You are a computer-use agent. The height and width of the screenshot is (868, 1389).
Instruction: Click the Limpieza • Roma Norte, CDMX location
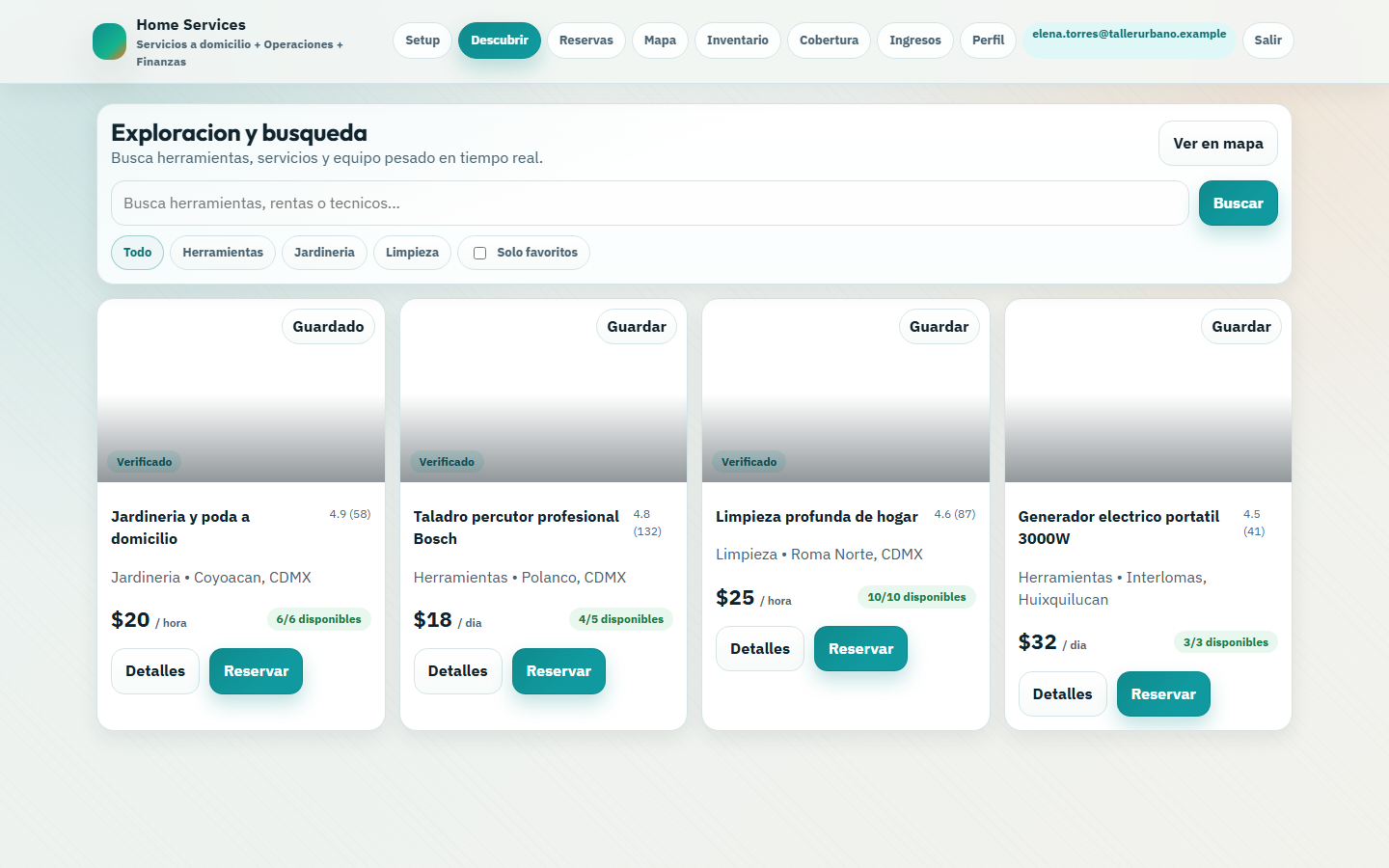coord(819,555)
